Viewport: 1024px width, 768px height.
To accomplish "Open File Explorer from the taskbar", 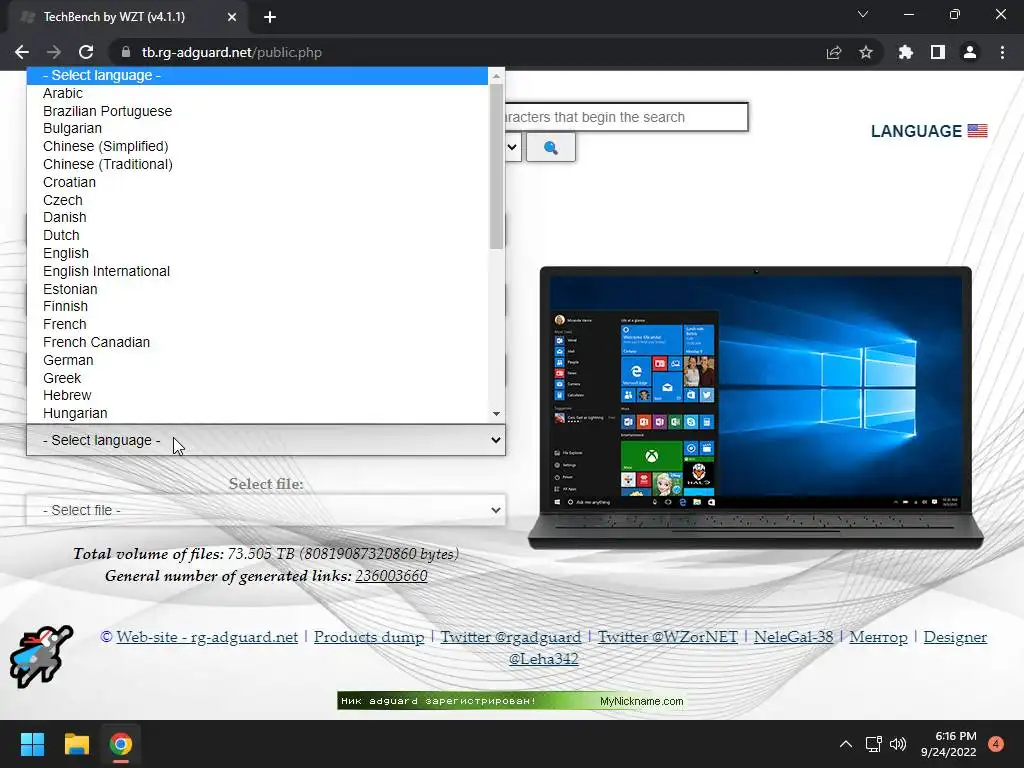I will point(76,744).
